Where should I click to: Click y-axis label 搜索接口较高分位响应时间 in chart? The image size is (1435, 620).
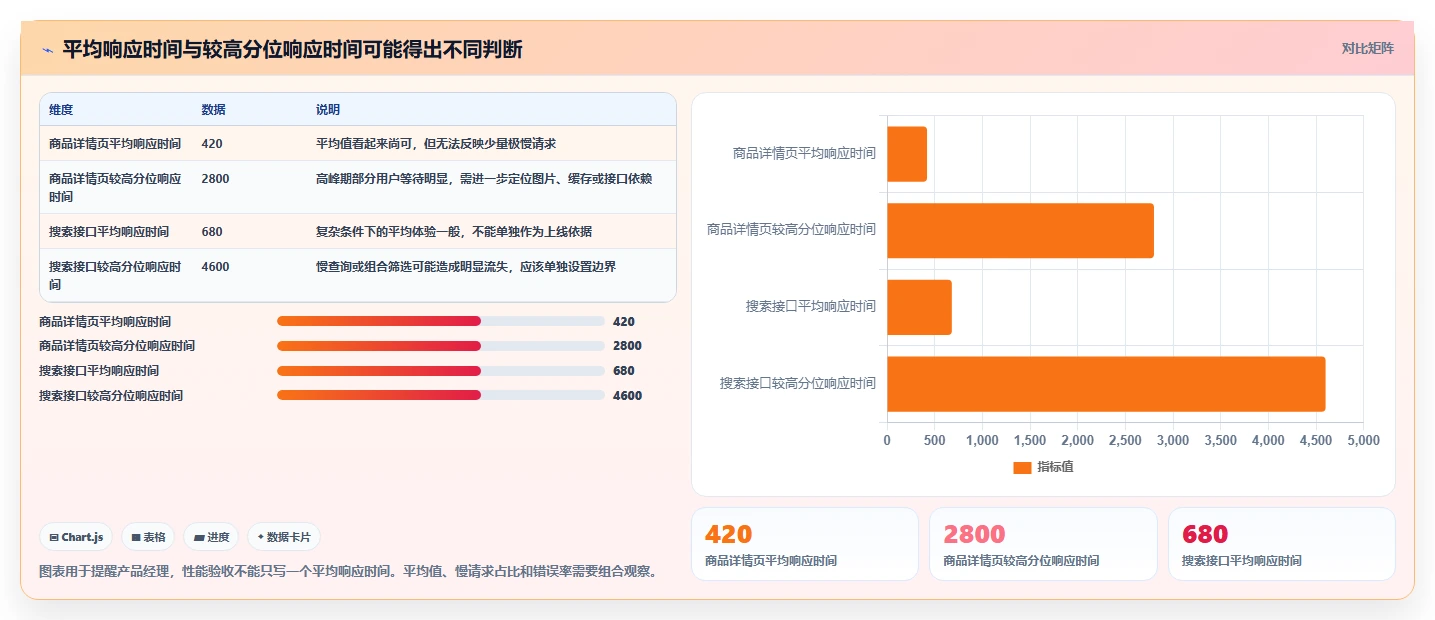(x=798, y=383)
